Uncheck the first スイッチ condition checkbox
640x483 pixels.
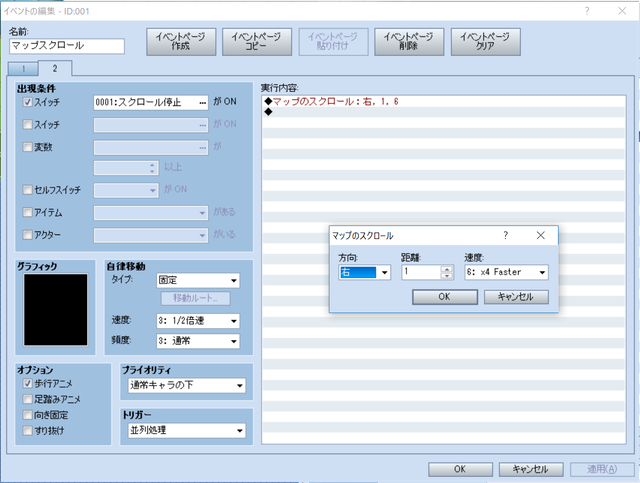[x=27, y=102]
